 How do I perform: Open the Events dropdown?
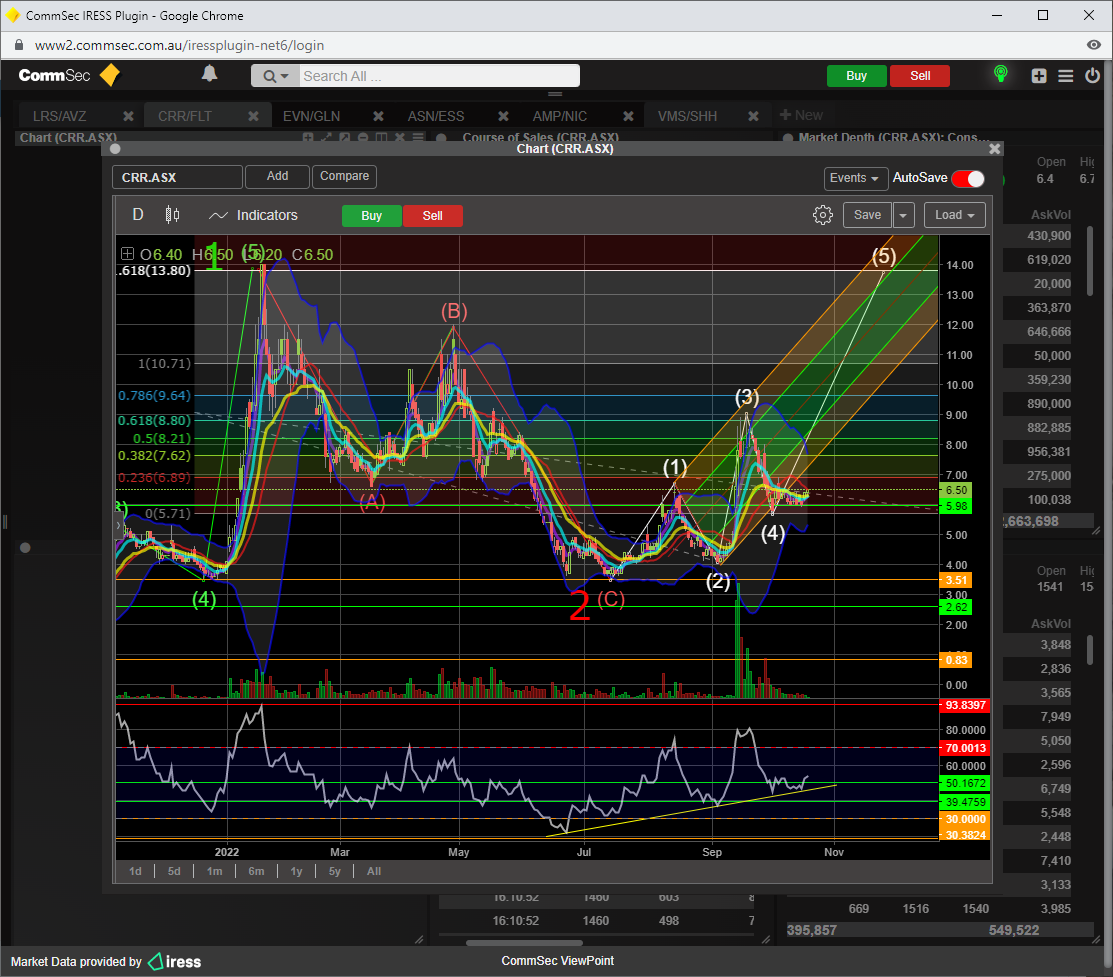(x=856, y=178)
